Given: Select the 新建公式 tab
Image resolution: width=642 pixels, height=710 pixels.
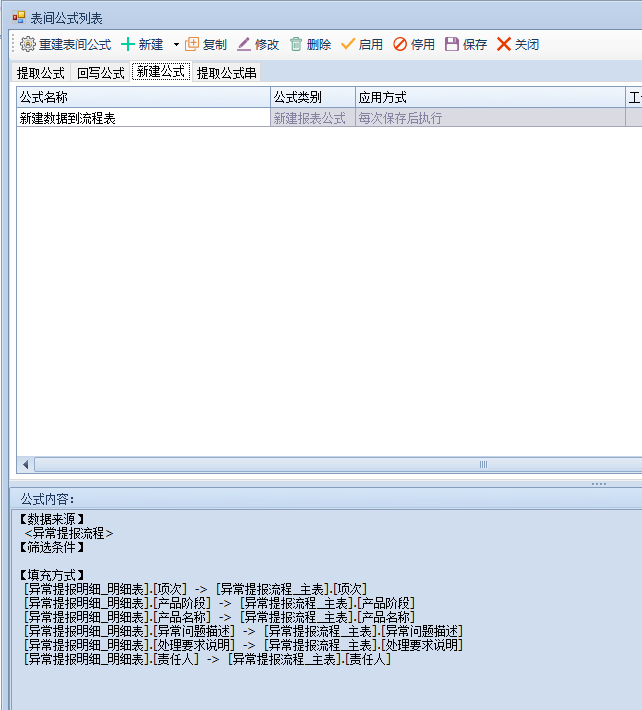Looking at the screenshot, I should 161,72.
